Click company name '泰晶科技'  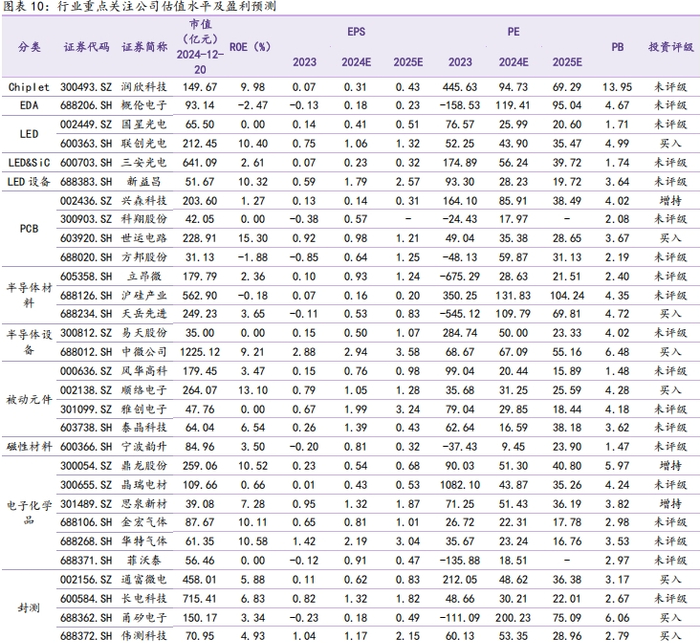(x=144, y=428)
